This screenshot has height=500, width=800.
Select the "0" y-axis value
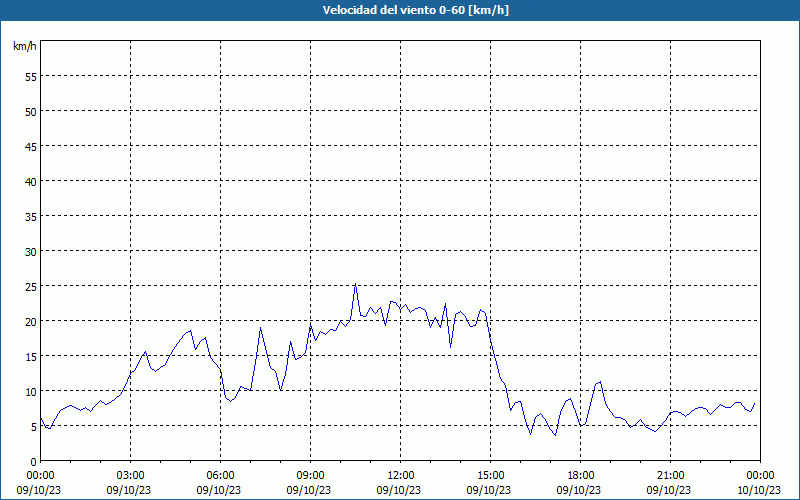(x=34, y=462)
